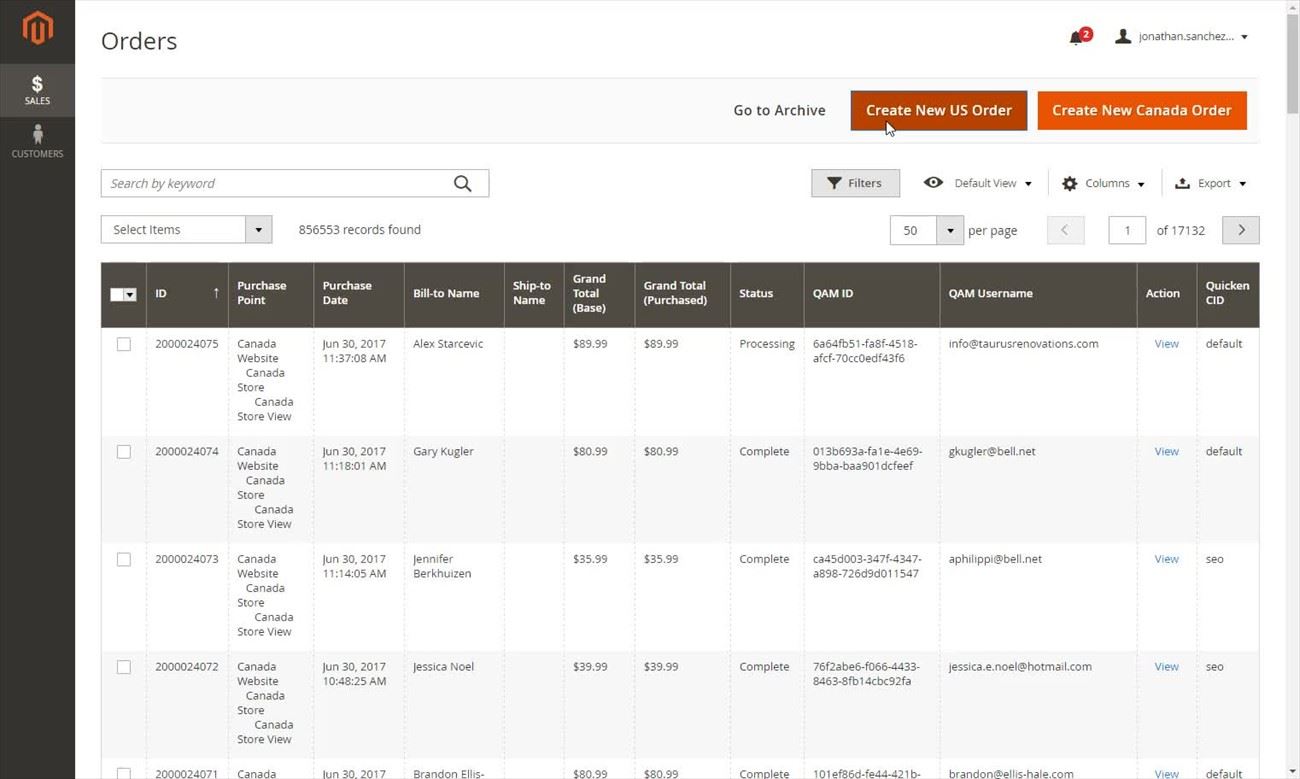Click the Magento logo icon
The image size is (1300, 779).
click(x=37, y=29)
